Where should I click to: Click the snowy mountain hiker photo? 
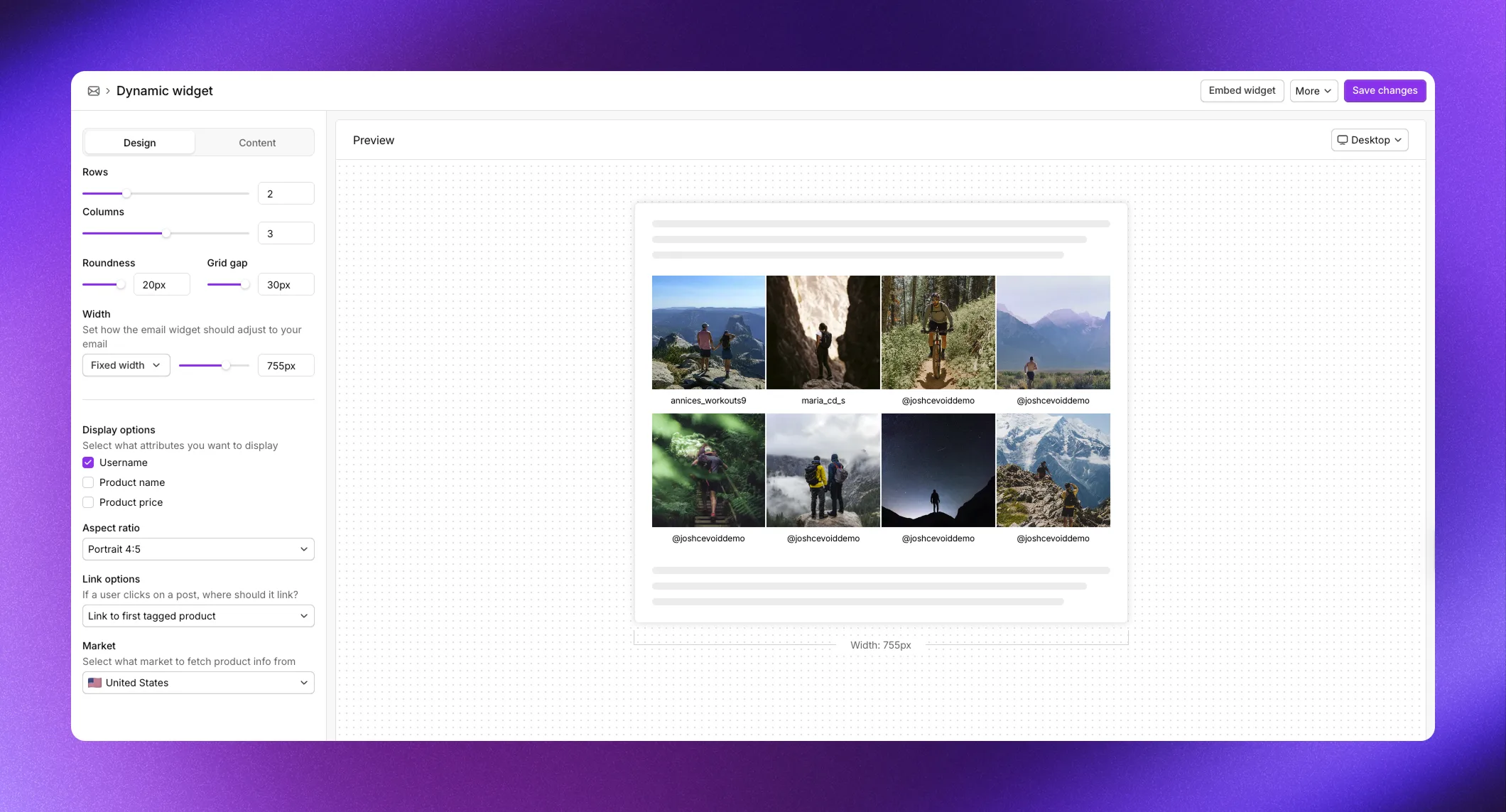point(1053,470)
